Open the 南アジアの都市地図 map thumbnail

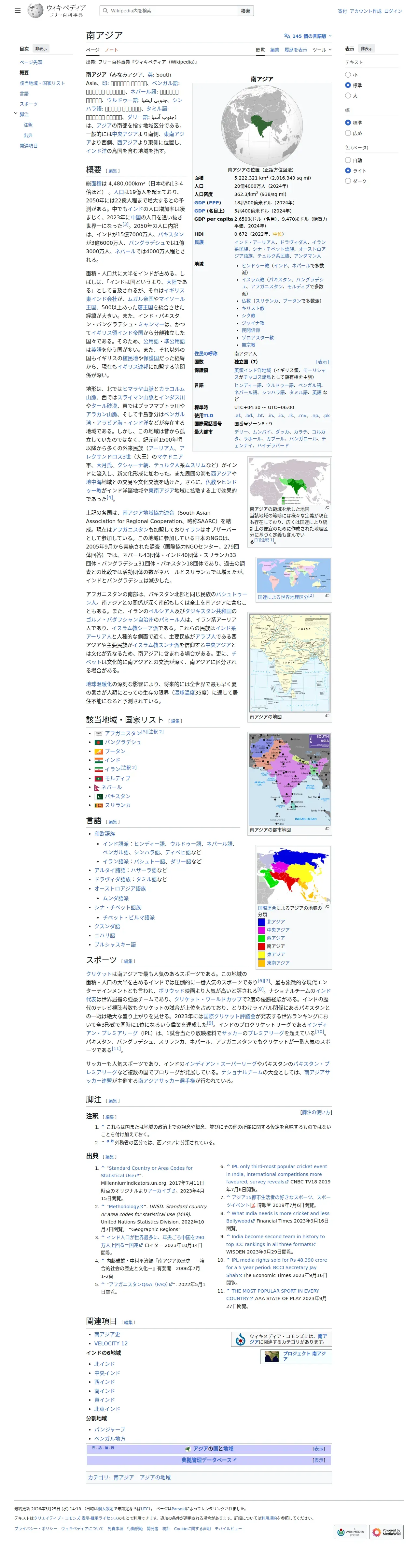pyautogui.click(x=290, y=779)
